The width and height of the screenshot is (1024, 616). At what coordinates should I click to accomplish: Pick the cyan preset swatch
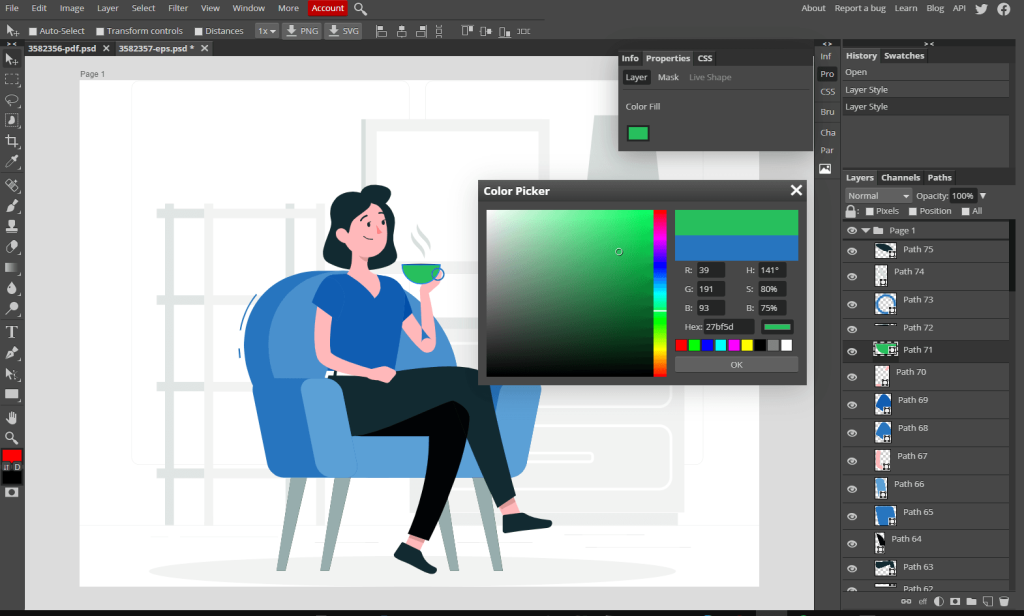coord(721,346)
